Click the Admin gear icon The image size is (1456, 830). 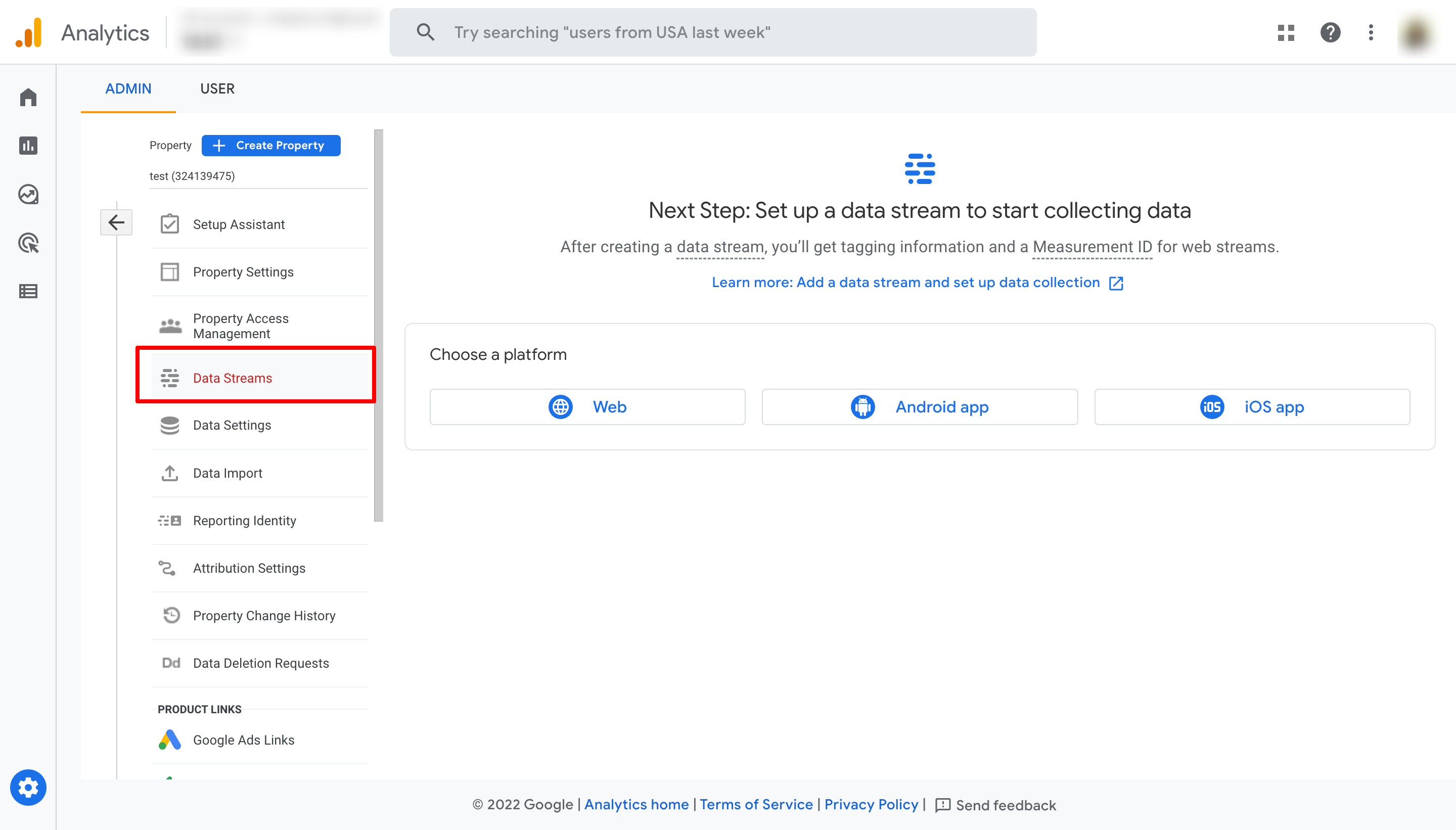(28, 787)
